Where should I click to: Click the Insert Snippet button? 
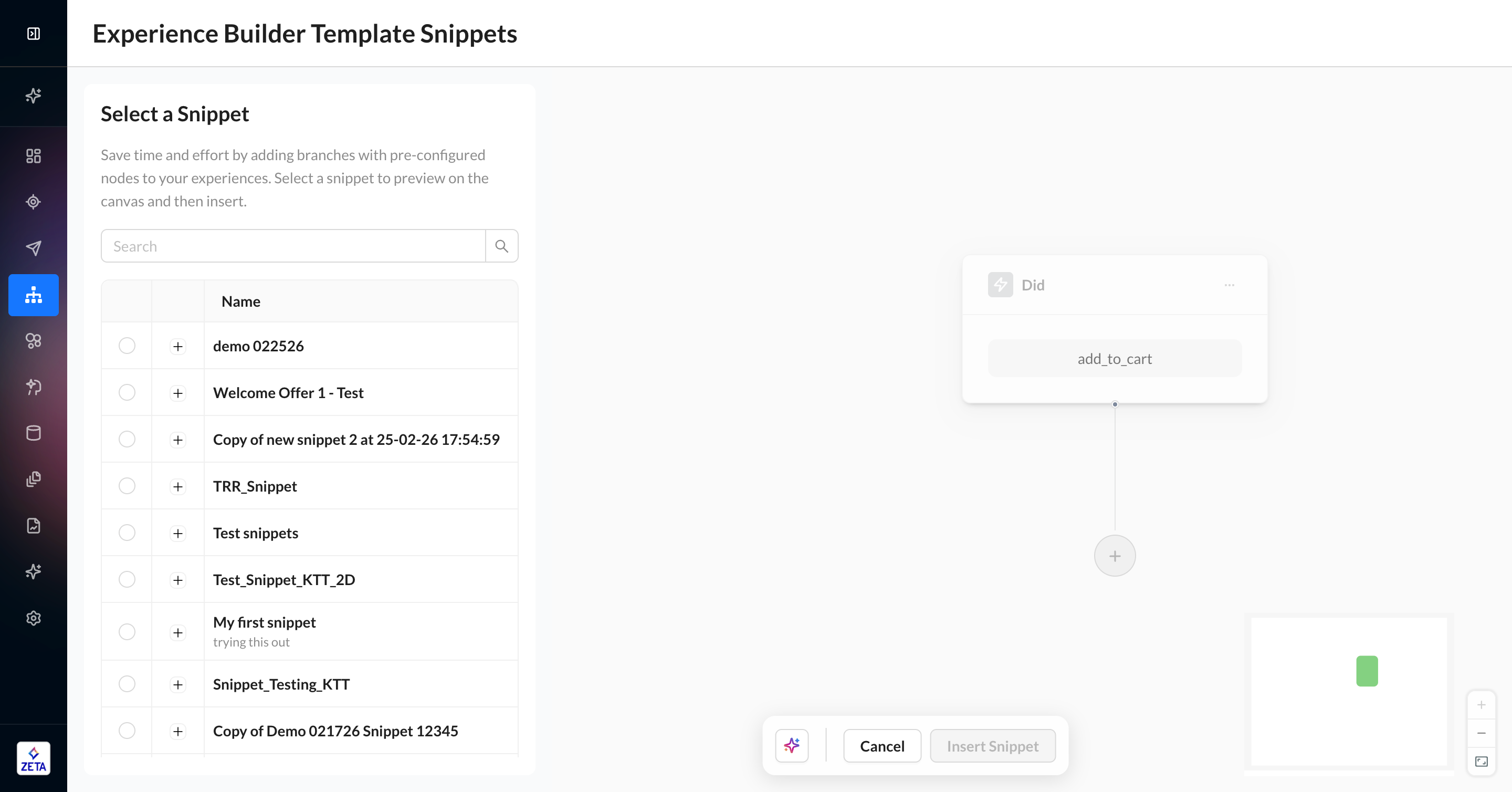tap(992, 746)
